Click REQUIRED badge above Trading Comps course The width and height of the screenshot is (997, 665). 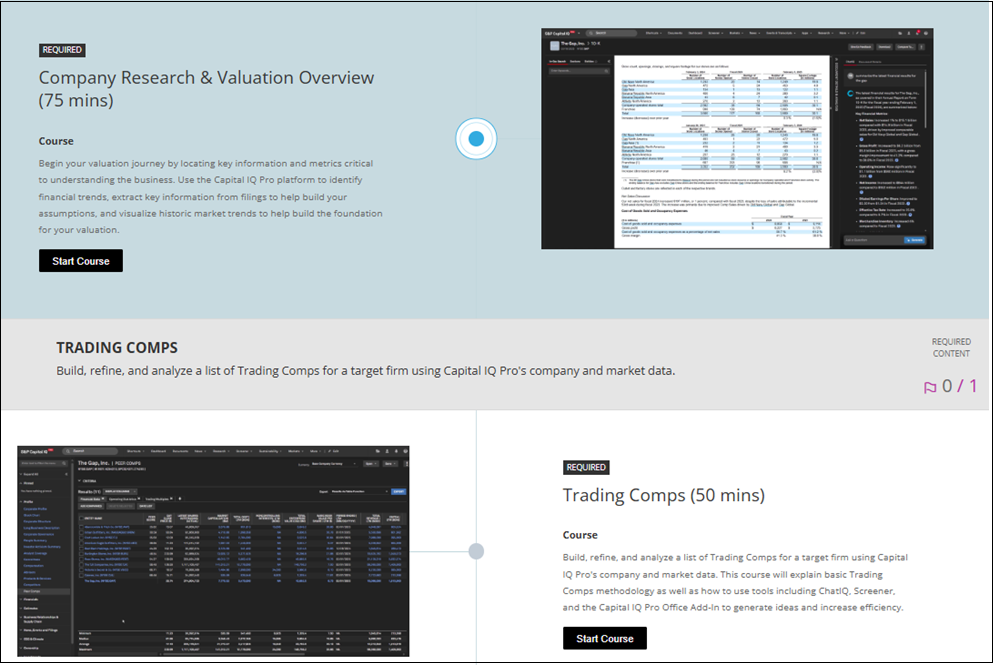point(586,467)
